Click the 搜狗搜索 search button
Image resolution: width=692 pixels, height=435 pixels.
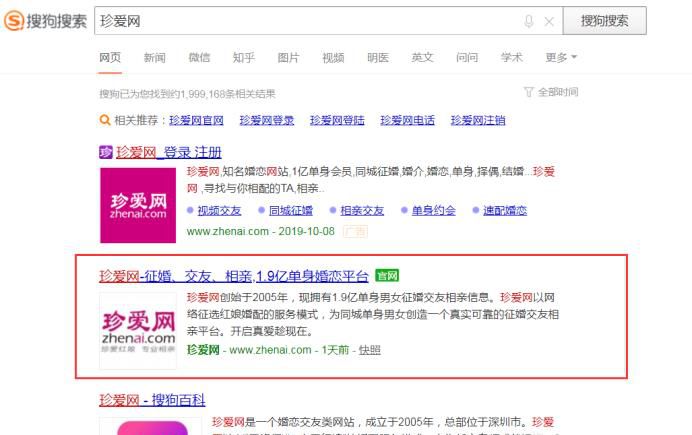tap(605, 20)
